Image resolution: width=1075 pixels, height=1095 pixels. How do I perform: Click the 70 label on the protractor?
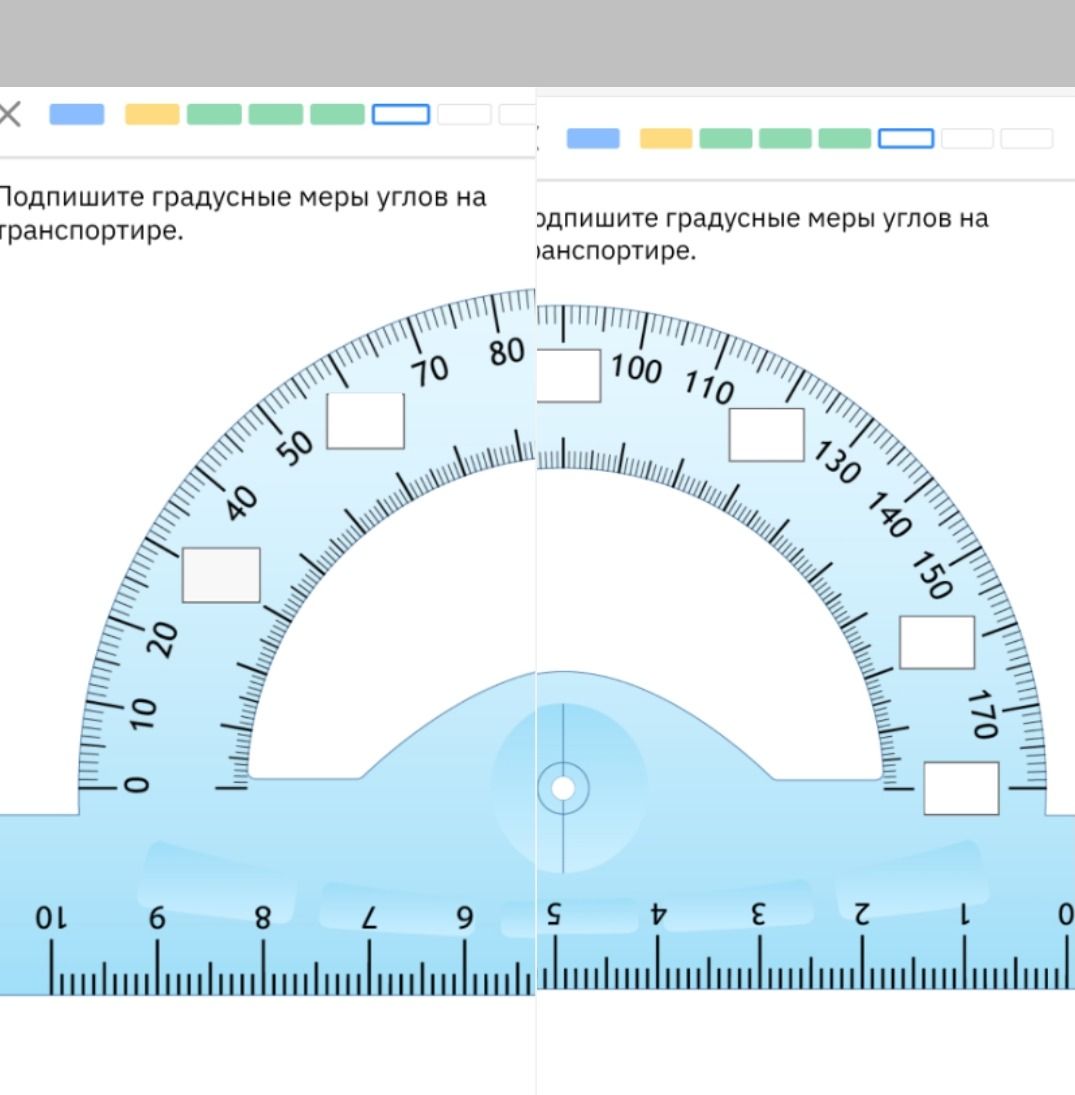pyautogui.click(x=430, y=371)
